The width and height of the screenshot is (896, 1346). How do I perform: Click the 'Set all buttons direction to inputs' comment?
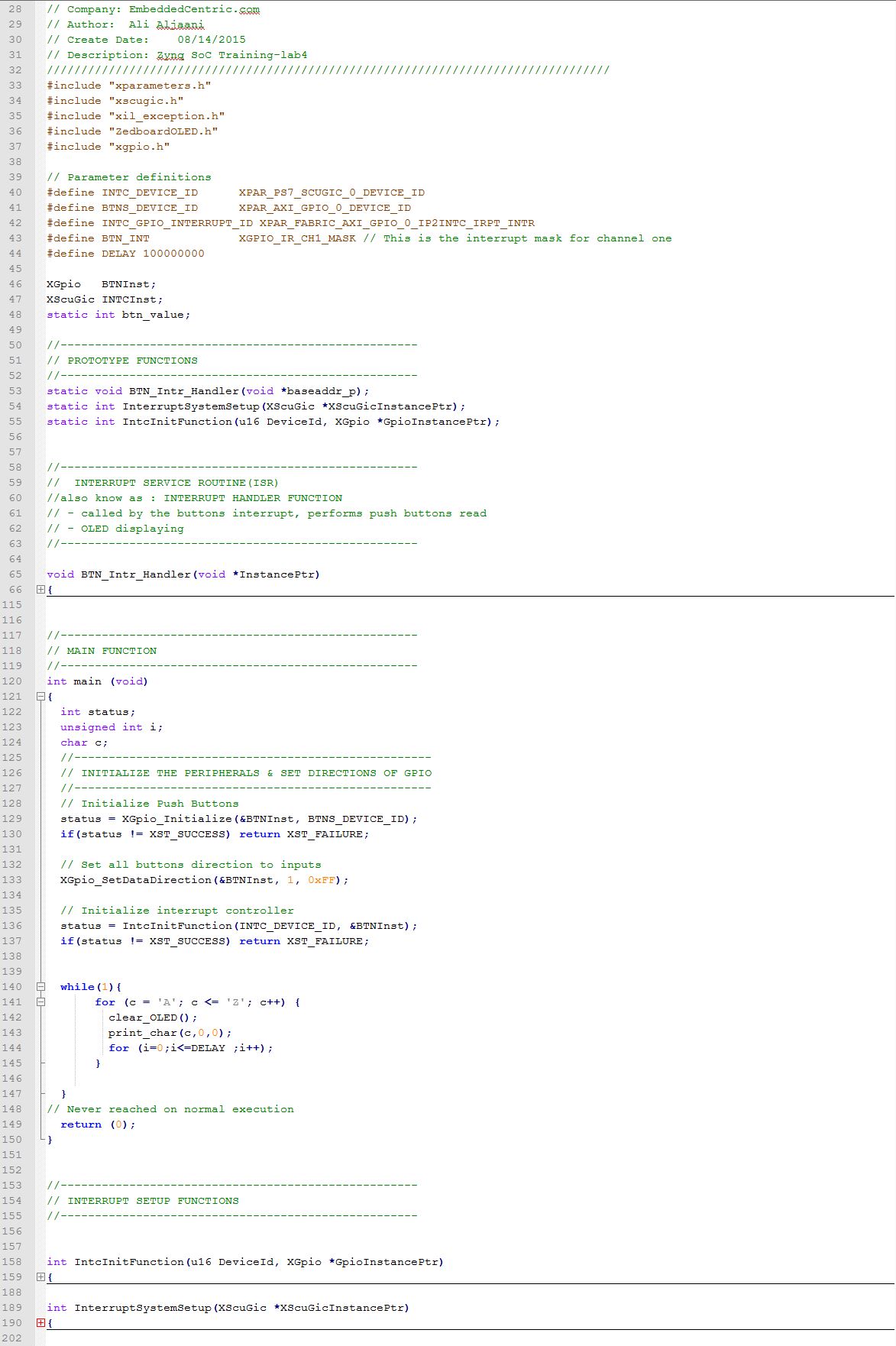point(191,865)
